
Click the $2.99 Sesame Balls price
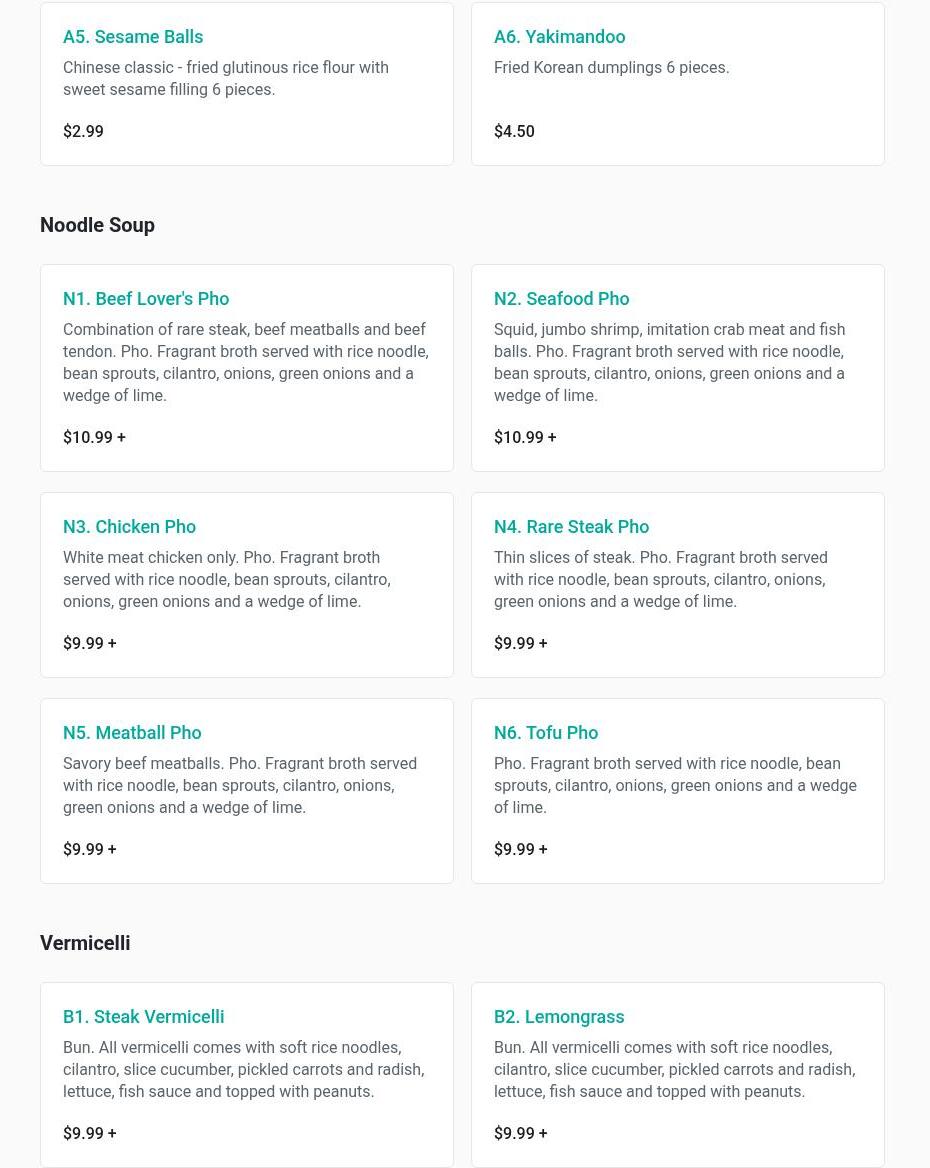pos(83,132)
